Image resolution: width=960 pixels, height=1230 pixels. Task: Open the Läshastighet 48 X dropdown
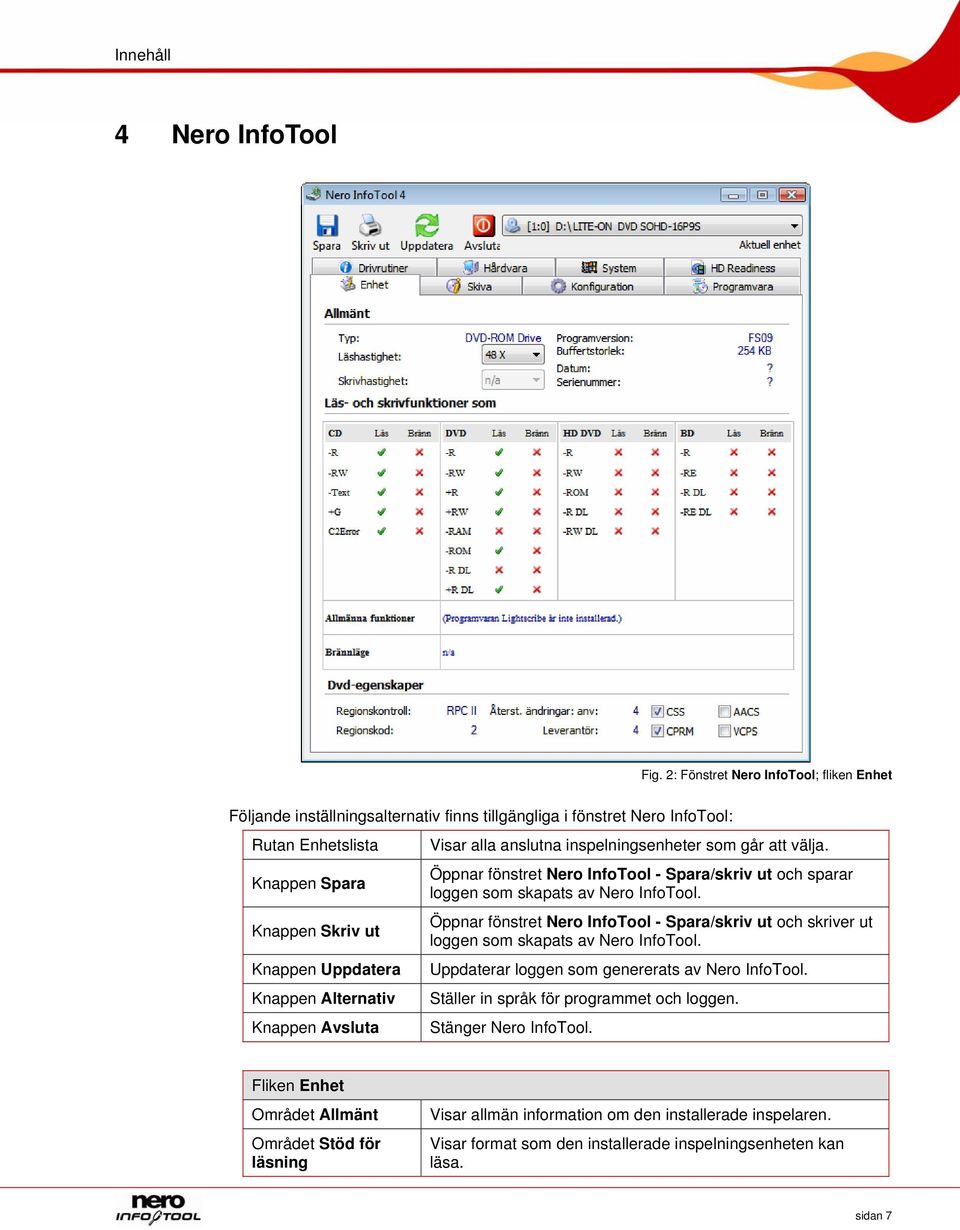point(513,355)
